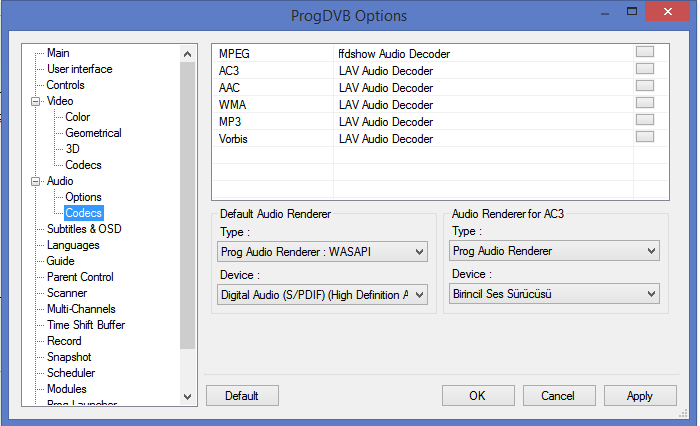
Task: Select the ffdshow Audio Decoder MPEG row
Action: (x=393, y=53)
